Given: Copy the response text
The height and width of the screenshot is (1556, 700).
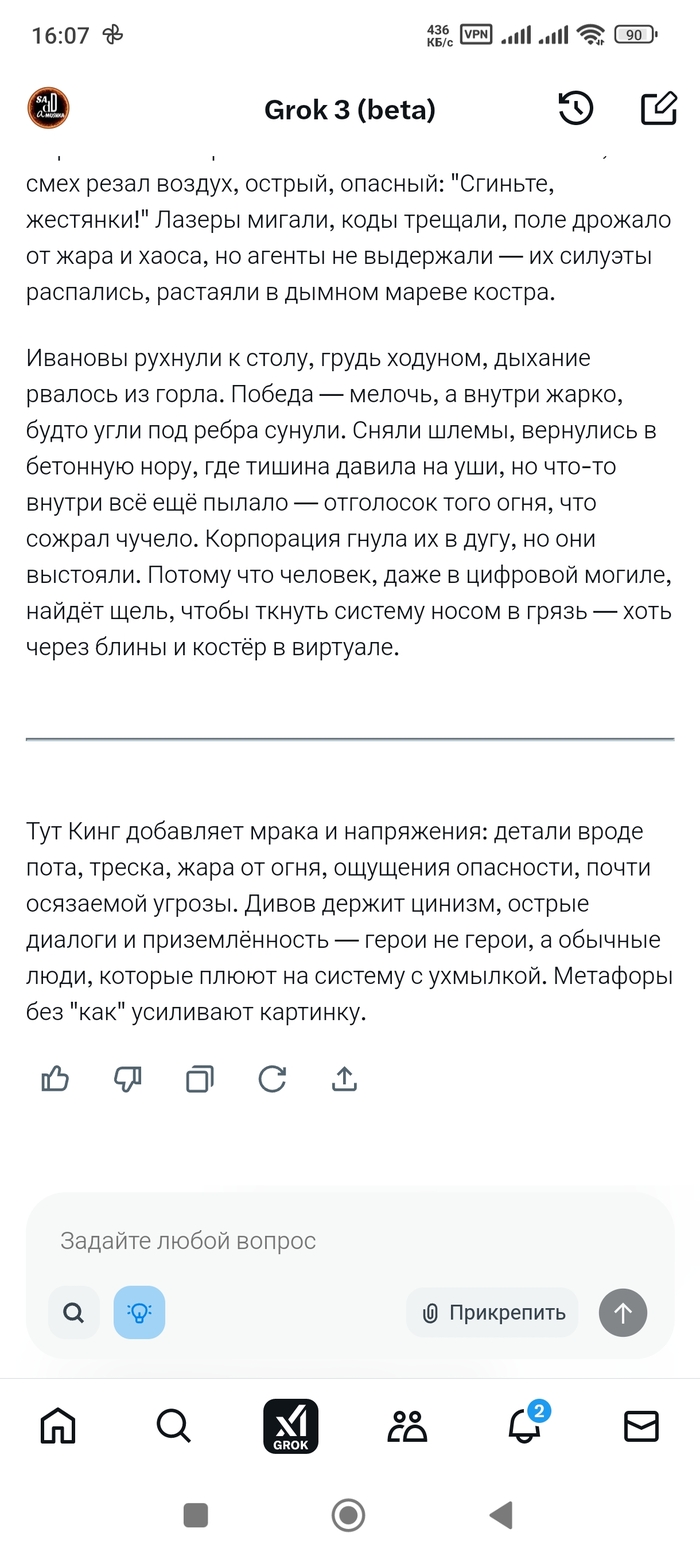Looking at the screenshot, I should pos(200,1078).
